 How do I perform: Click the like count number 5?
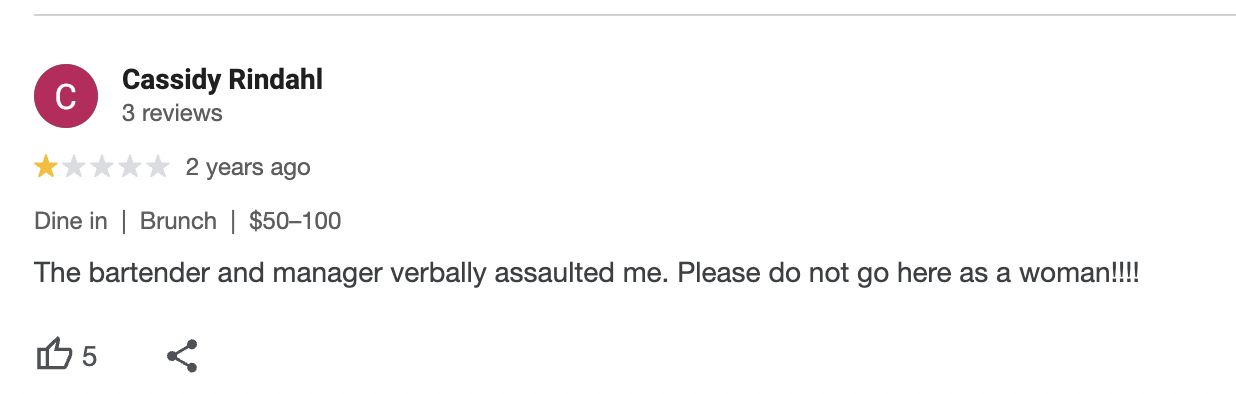[x=90, y=356]
